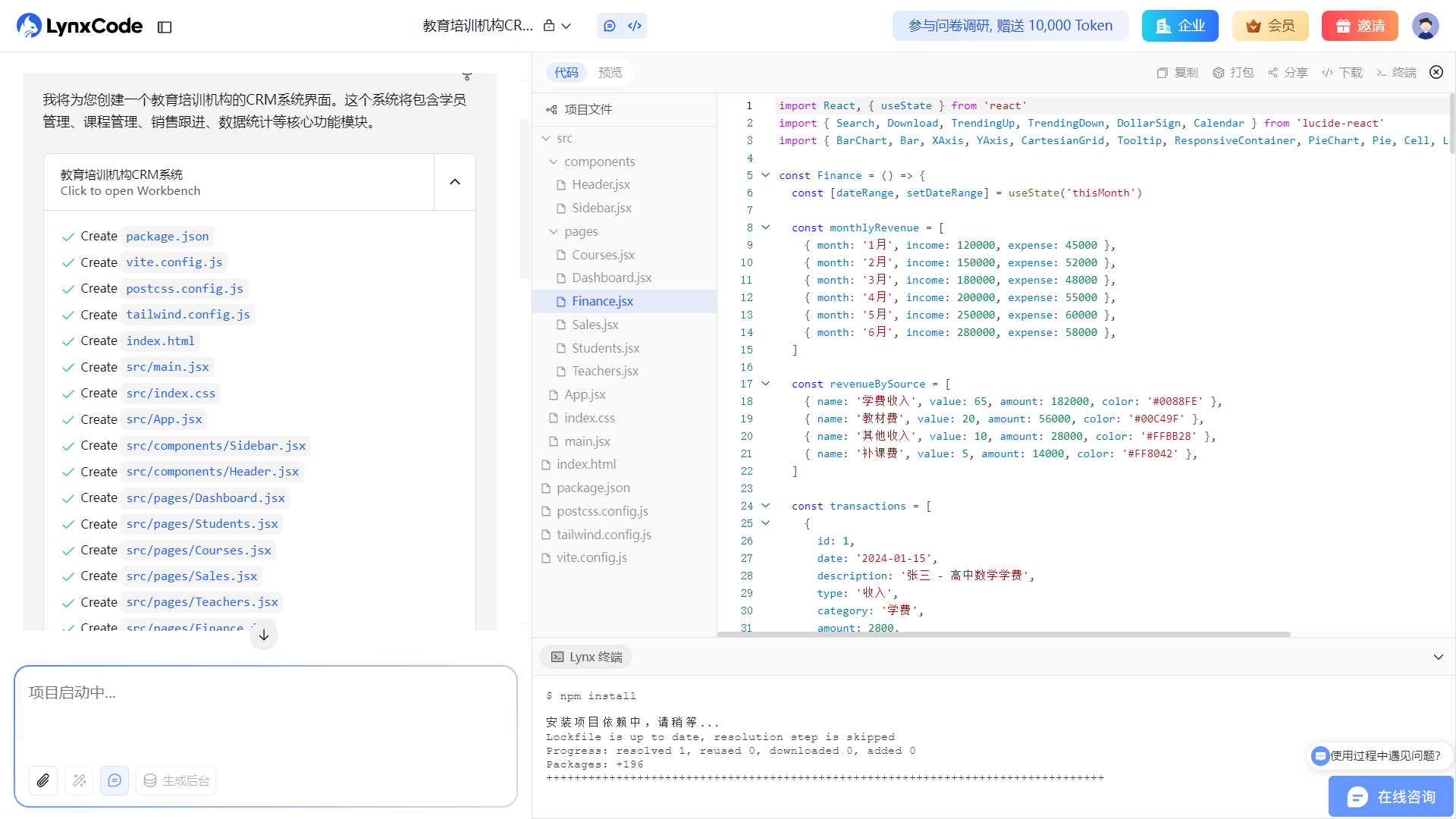Screen dimensions: 1456x819
Task: Collapse the CRM workbench file list
Action: (455, 182)
